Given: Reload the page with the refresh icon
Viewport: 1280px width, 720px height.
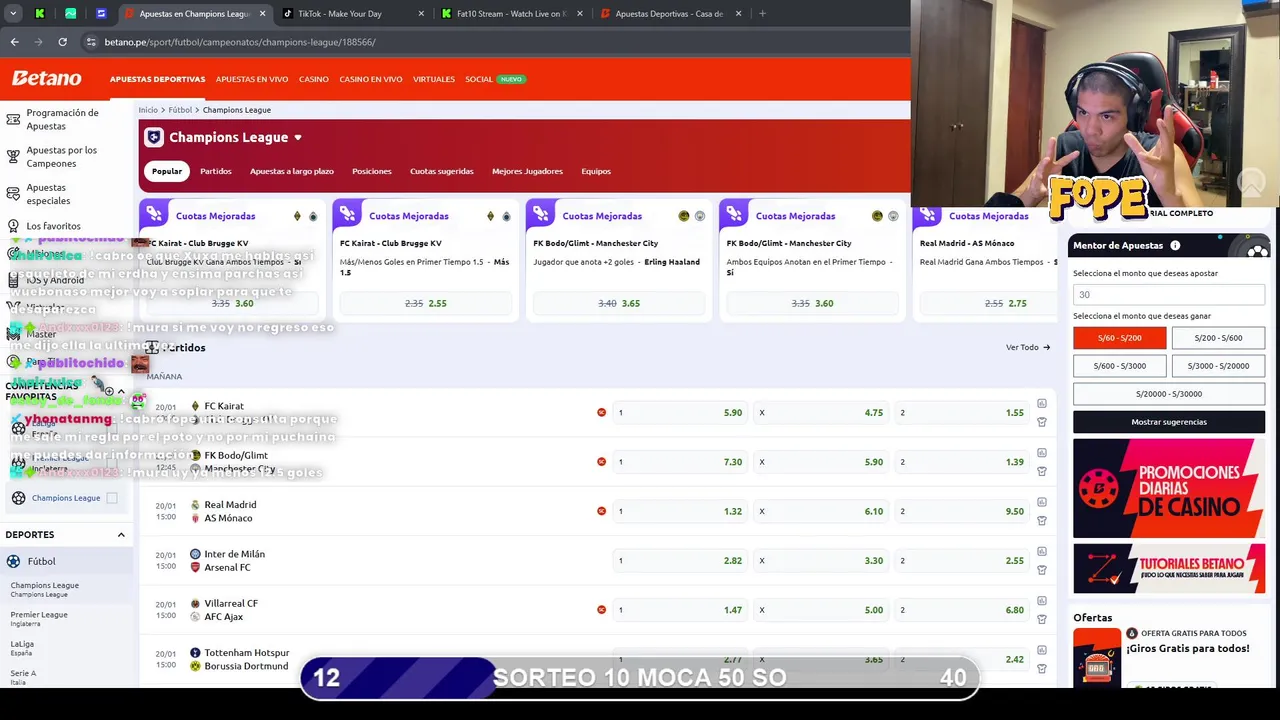Looking at the screenshot, I should (62, 42).
